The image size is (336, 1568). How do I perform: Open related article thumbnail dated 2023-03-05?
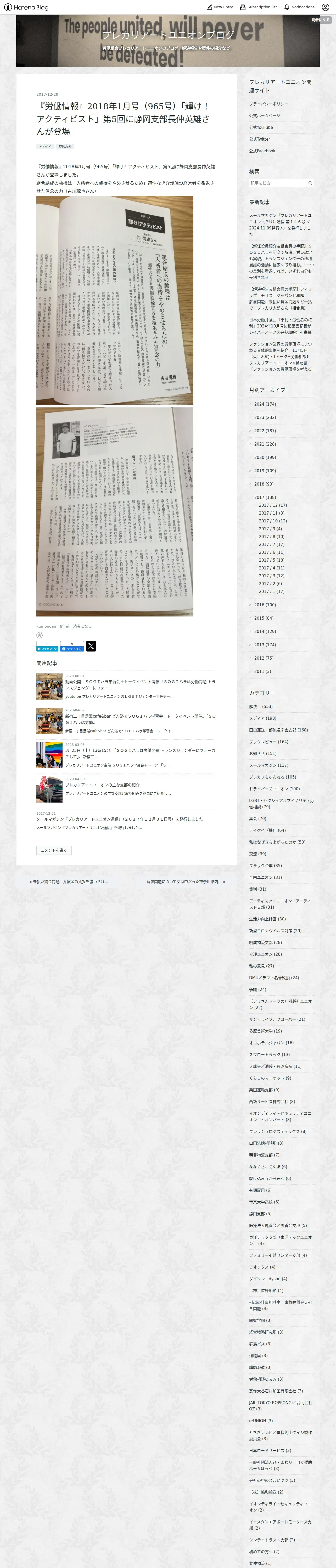[49, 755]
